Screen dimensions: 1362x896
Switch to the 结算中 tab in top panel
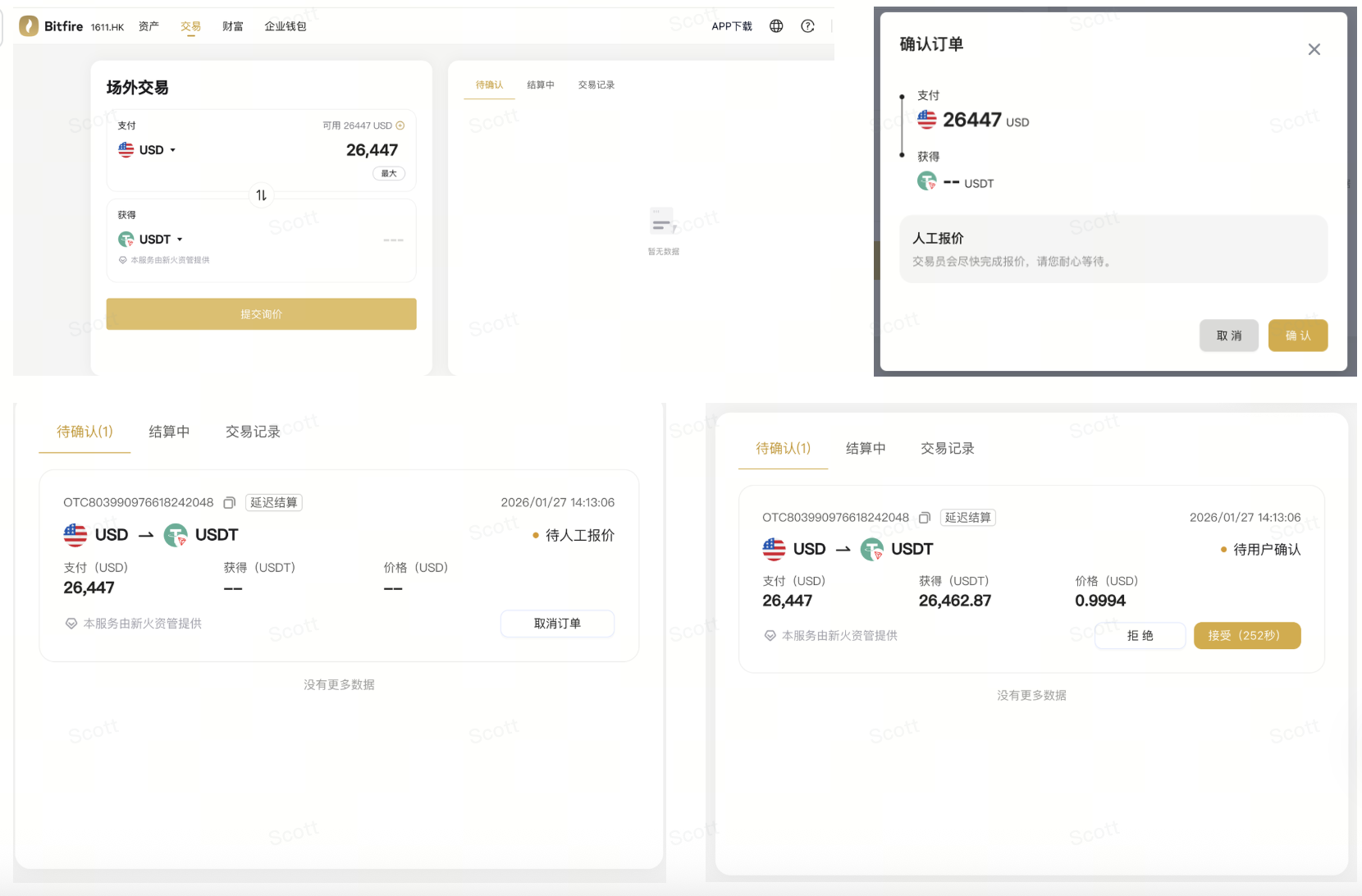540,85
